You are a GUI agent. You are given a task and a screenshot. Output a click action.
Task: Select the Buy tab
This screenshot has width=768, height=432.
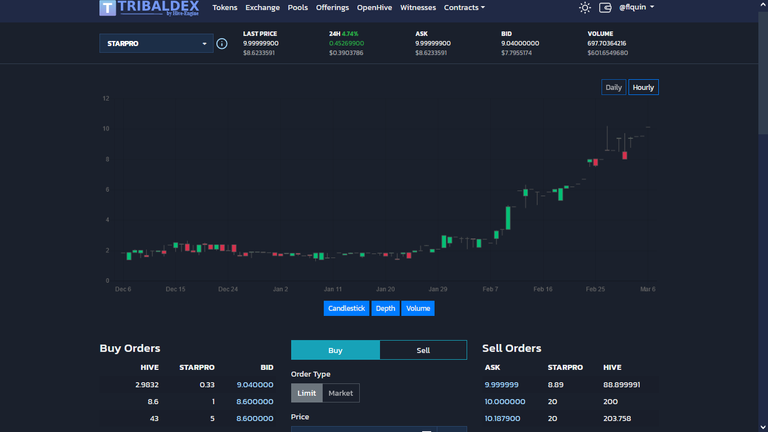[x=335, y=350]
